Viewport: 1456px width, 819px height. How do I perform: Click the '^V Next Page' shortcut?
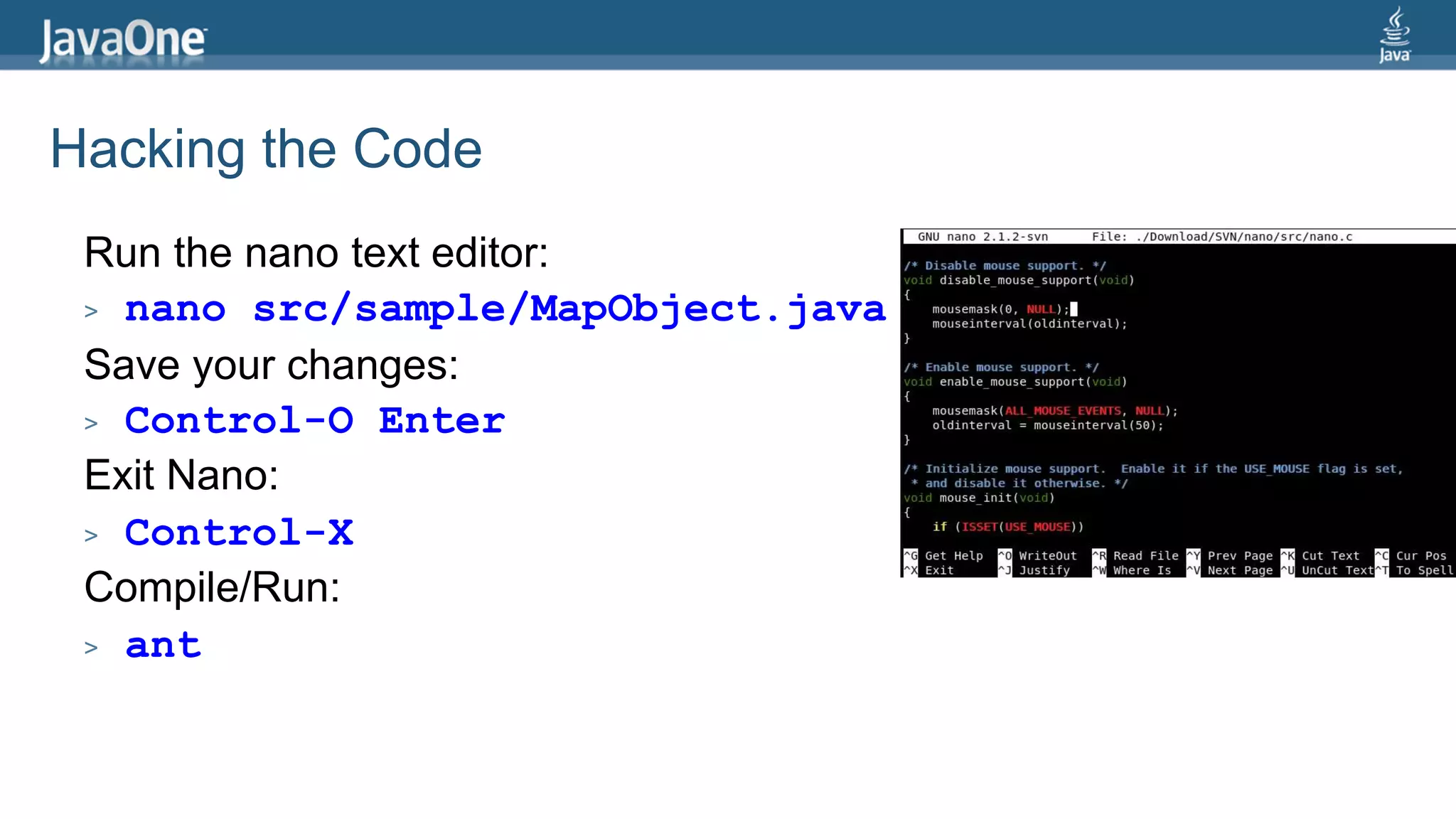[1230, 570]
